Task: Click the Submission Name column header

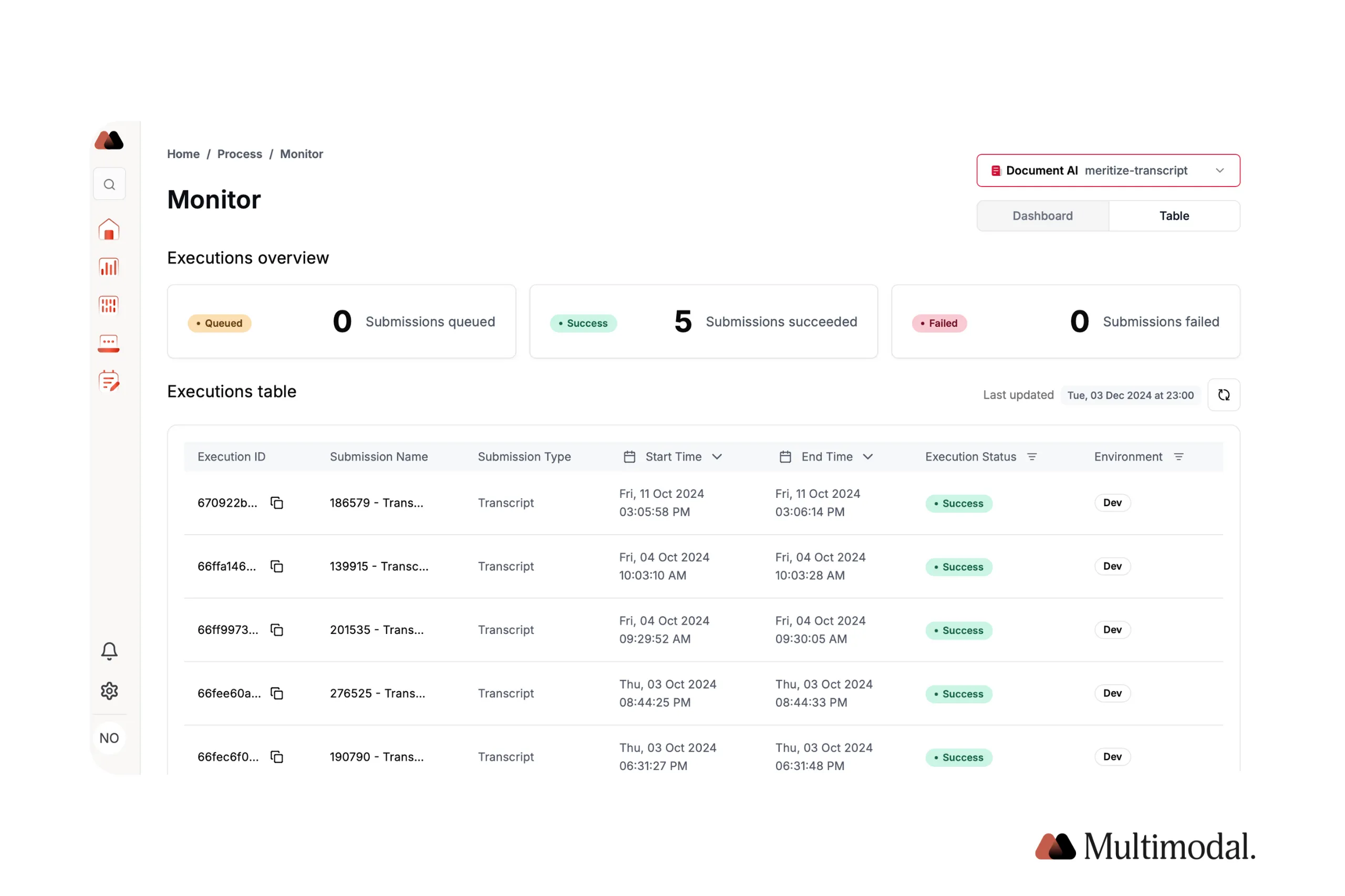Action: click(x=378, y=456)
